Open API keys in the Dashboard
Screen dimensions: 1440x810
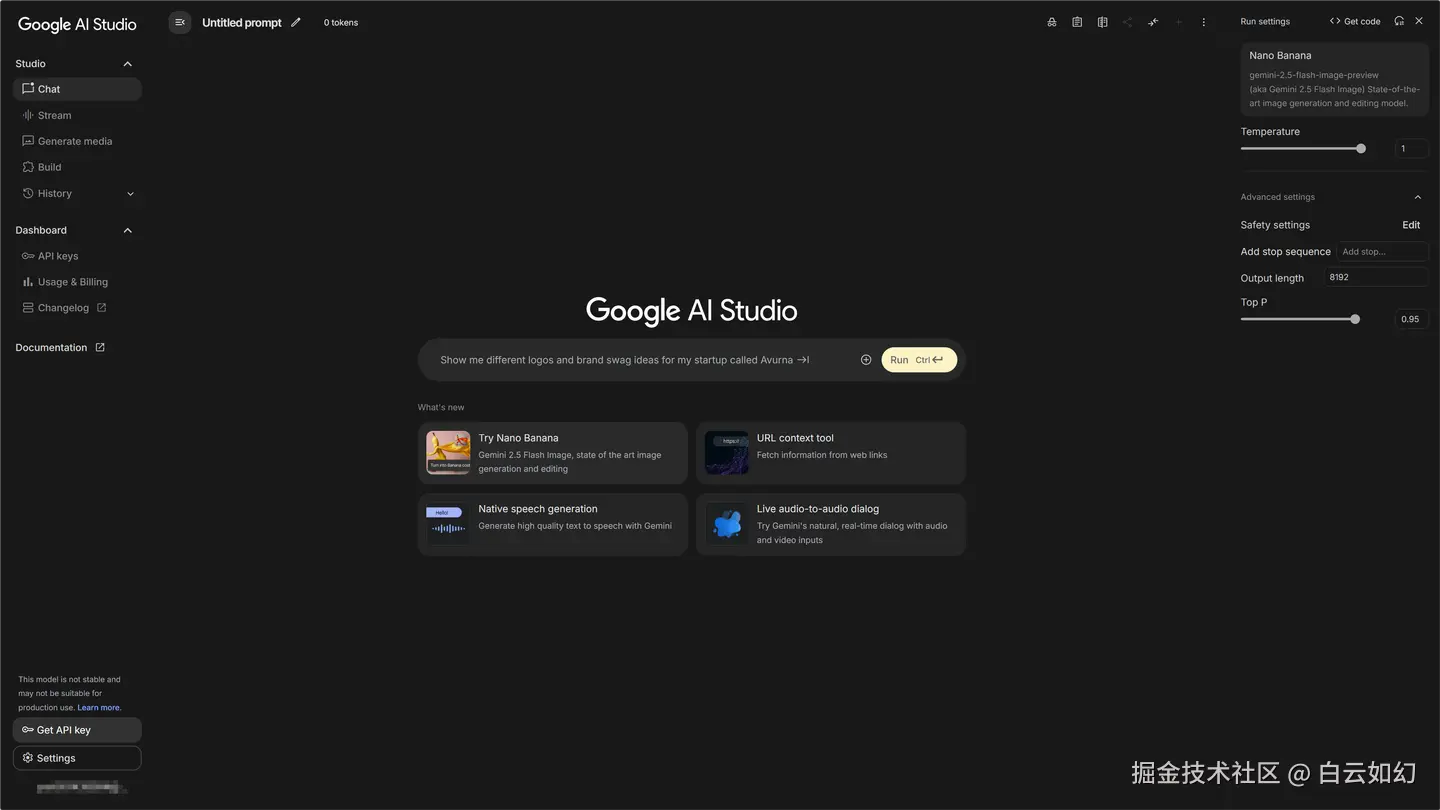[77, 256]
